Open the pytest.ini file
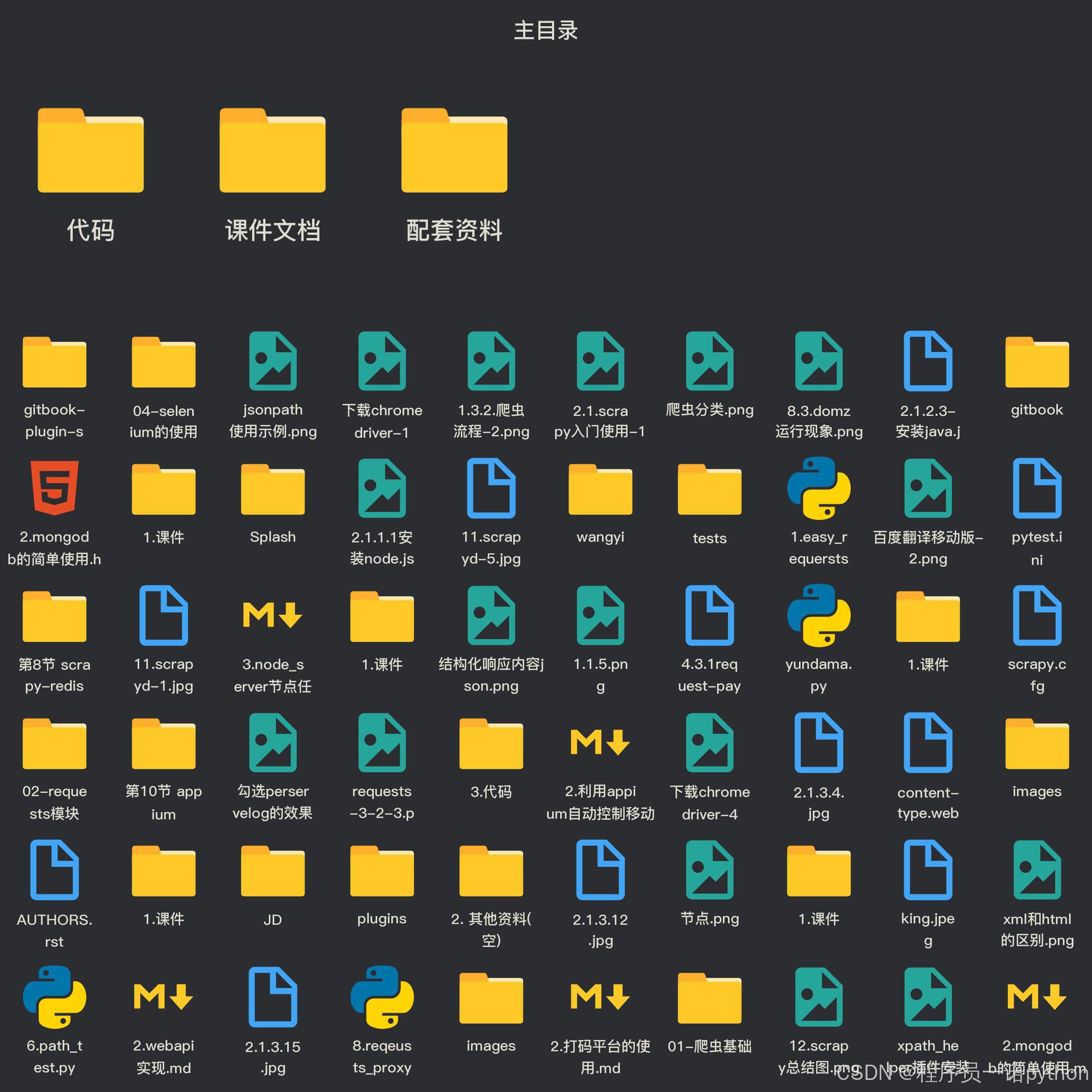The image size is (1092, 1092). click(1037, 488)
